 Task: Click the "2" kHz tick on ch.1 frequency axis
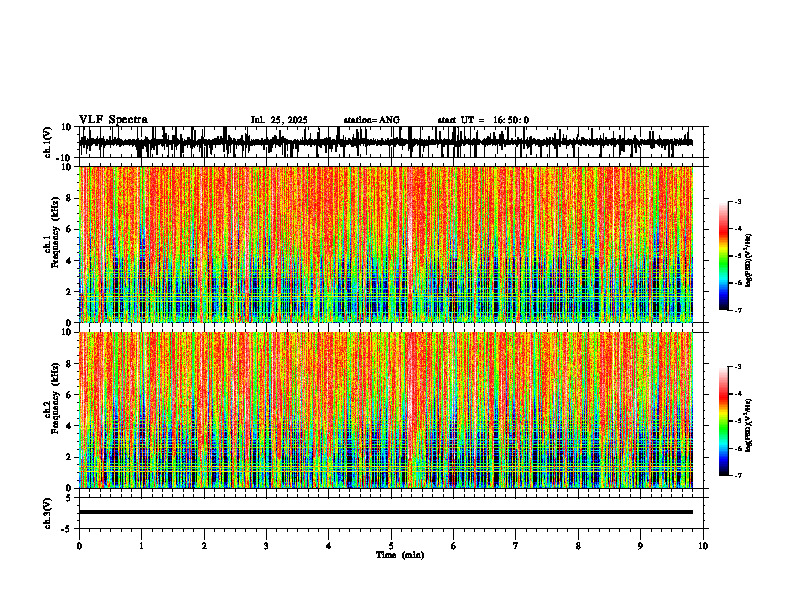[69, 292]
